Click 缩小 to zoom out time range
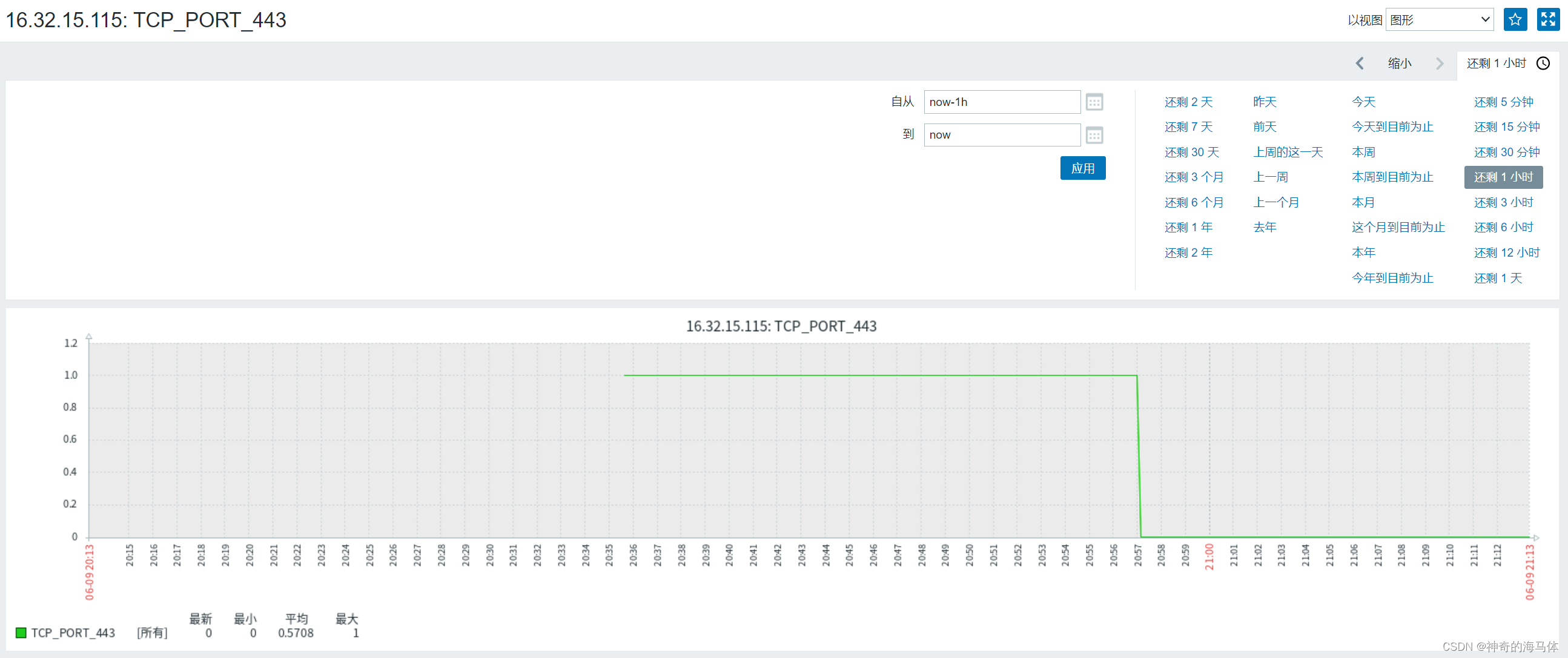This screenshot has width=1568, height=658. pyautogui.click(x=1399, y=63)
